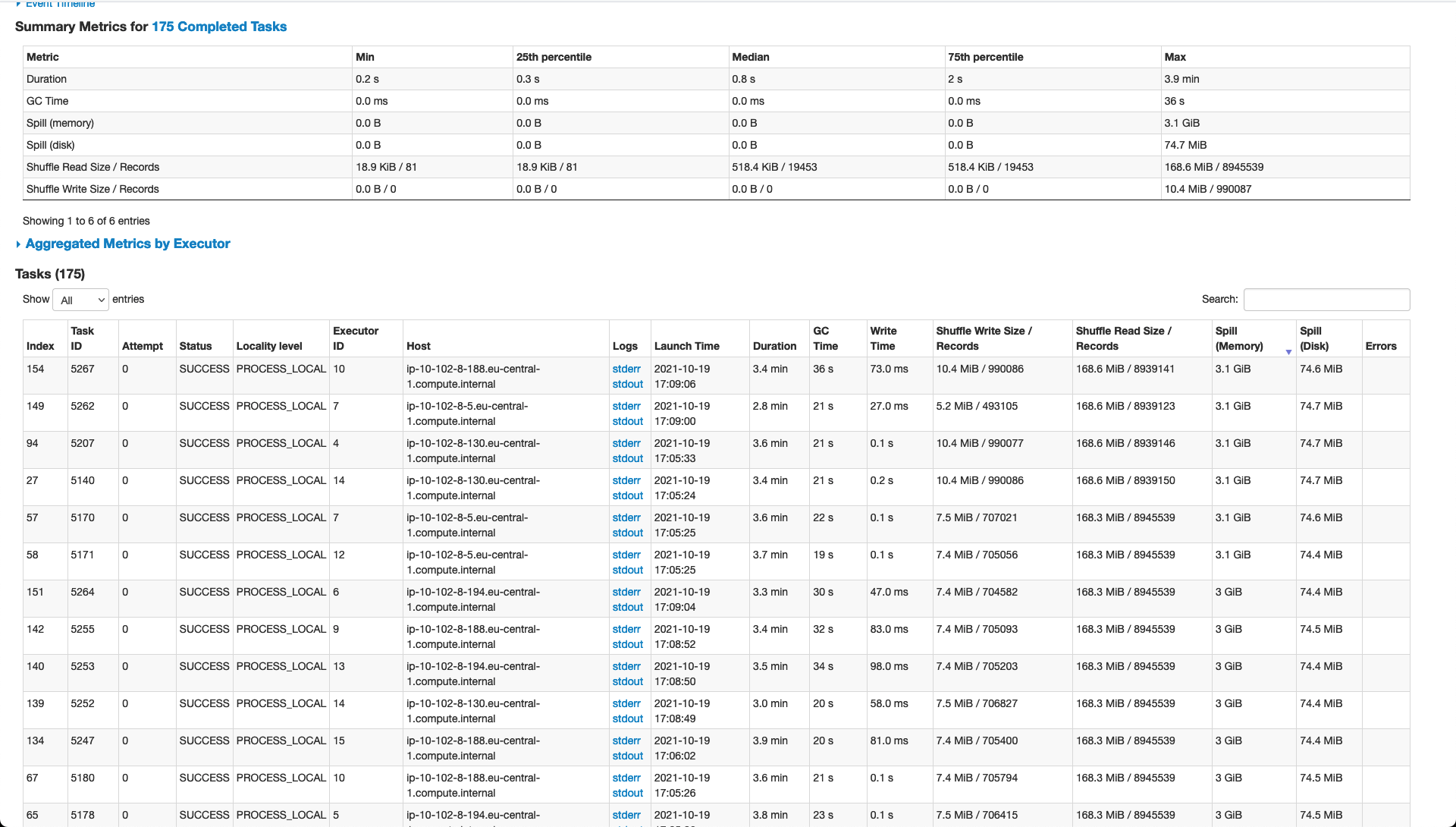Sort tasks by Duration column header
Image resolution: width=1456 pixels, height=827 pixels.
(774, 346)
